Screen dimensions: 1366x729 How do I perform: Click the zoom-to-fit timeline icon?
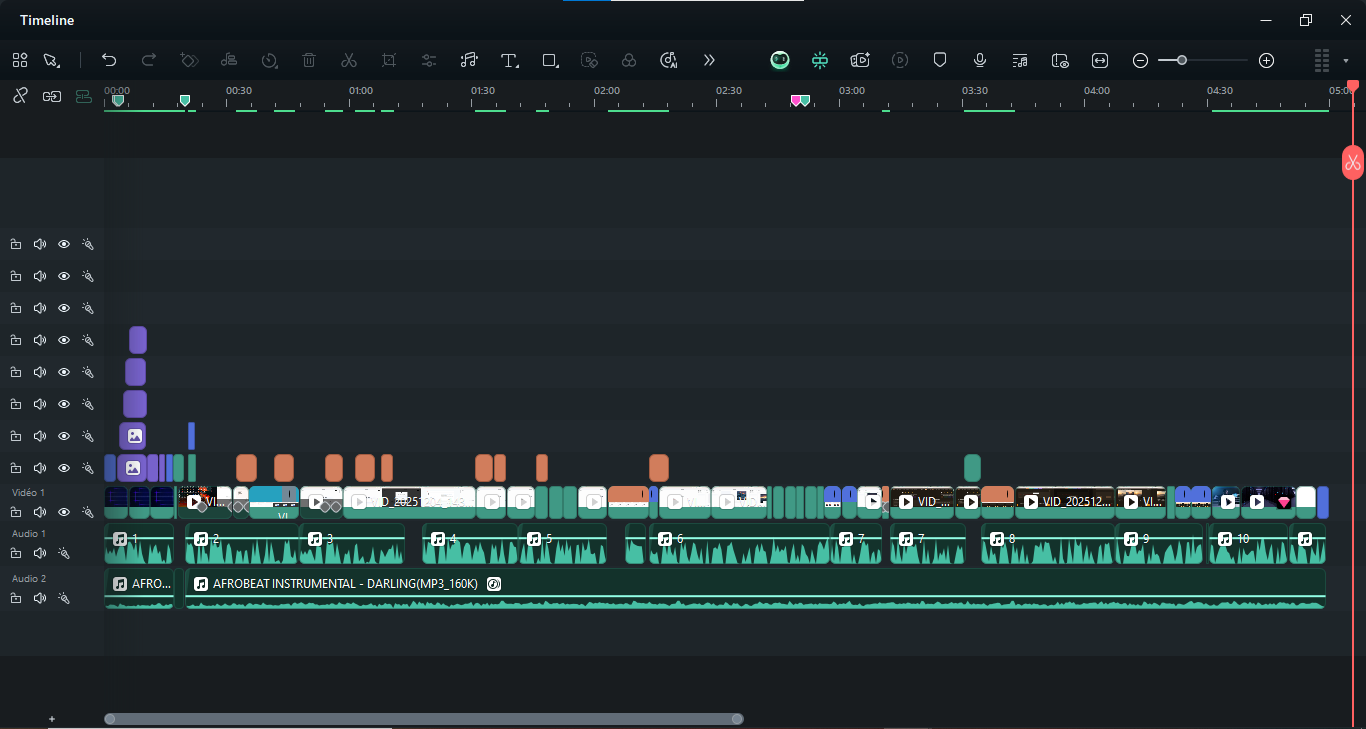[1100, 60]
